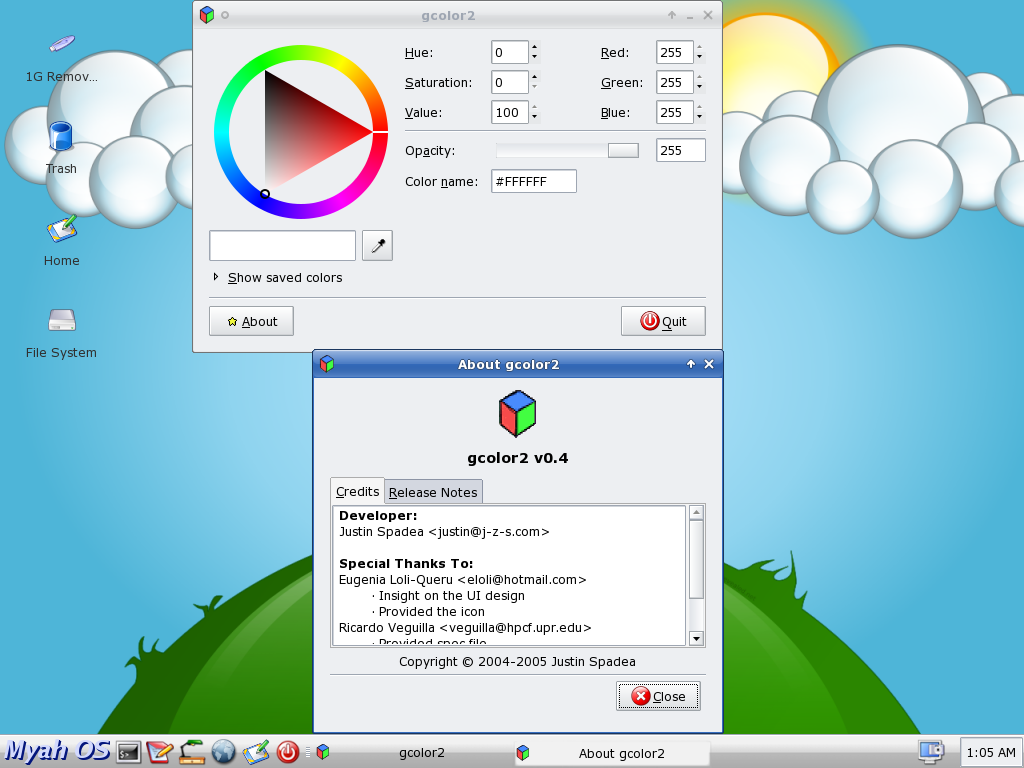Click the display monitor tray icon
Image resolution: width=1024 pixels, height=768 pixels.
tap(931, 752)
